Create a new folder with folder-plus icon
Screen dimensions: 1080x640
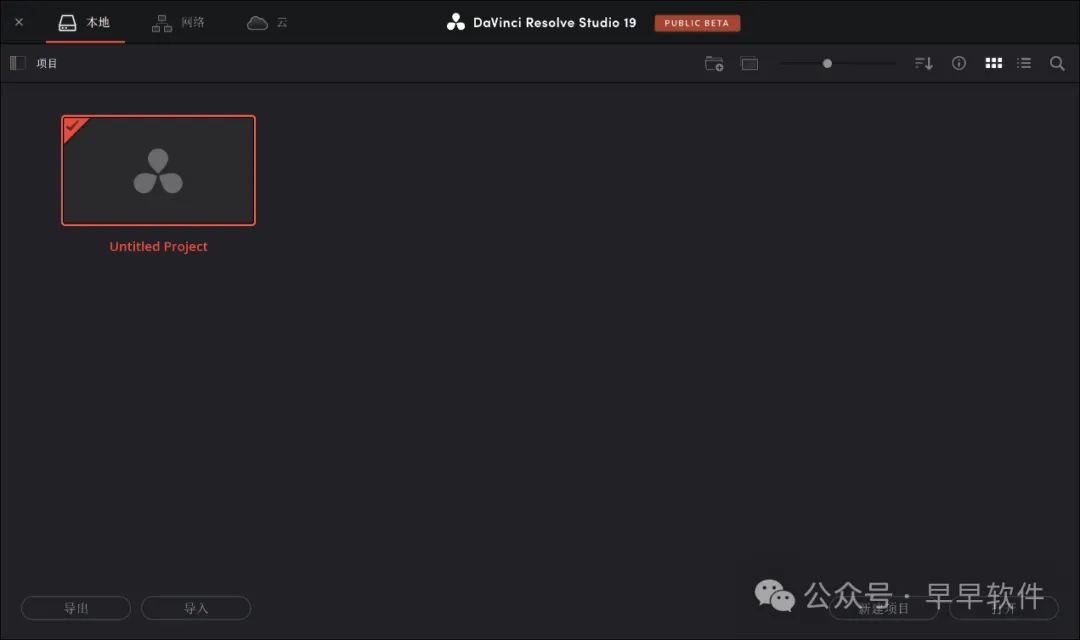[714, 63]
